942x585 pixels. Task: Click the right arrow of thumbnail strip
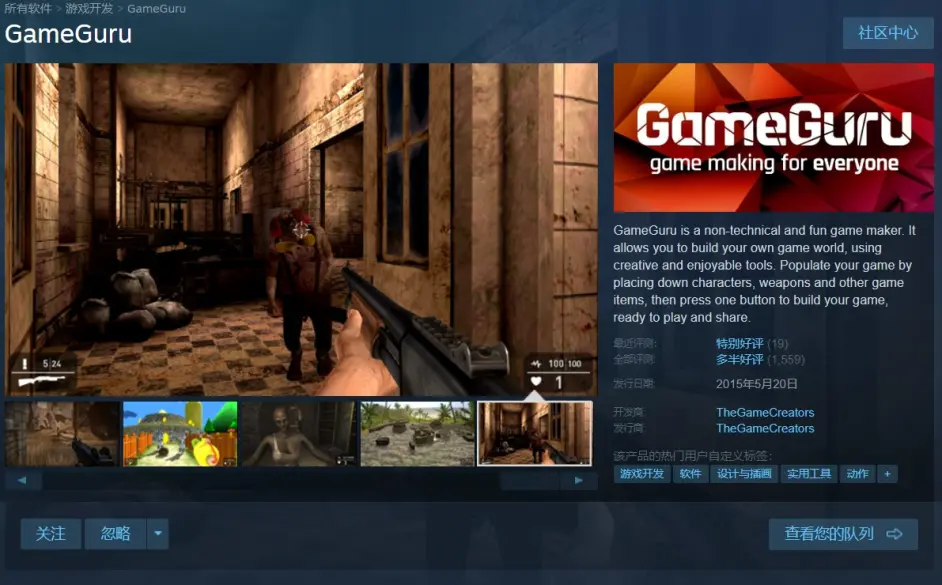[x=578, y=480]
